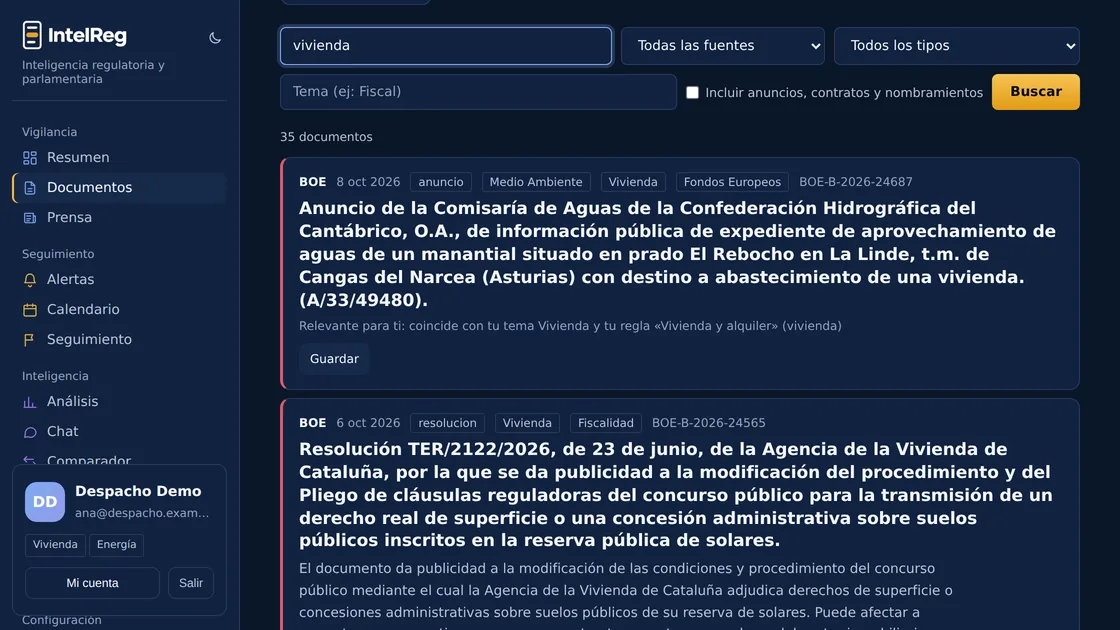Image resolution: width=1120 pixels, height=630 pixels.
Task: Expand the Todas las fuentes dropdown
Action: 722,46
